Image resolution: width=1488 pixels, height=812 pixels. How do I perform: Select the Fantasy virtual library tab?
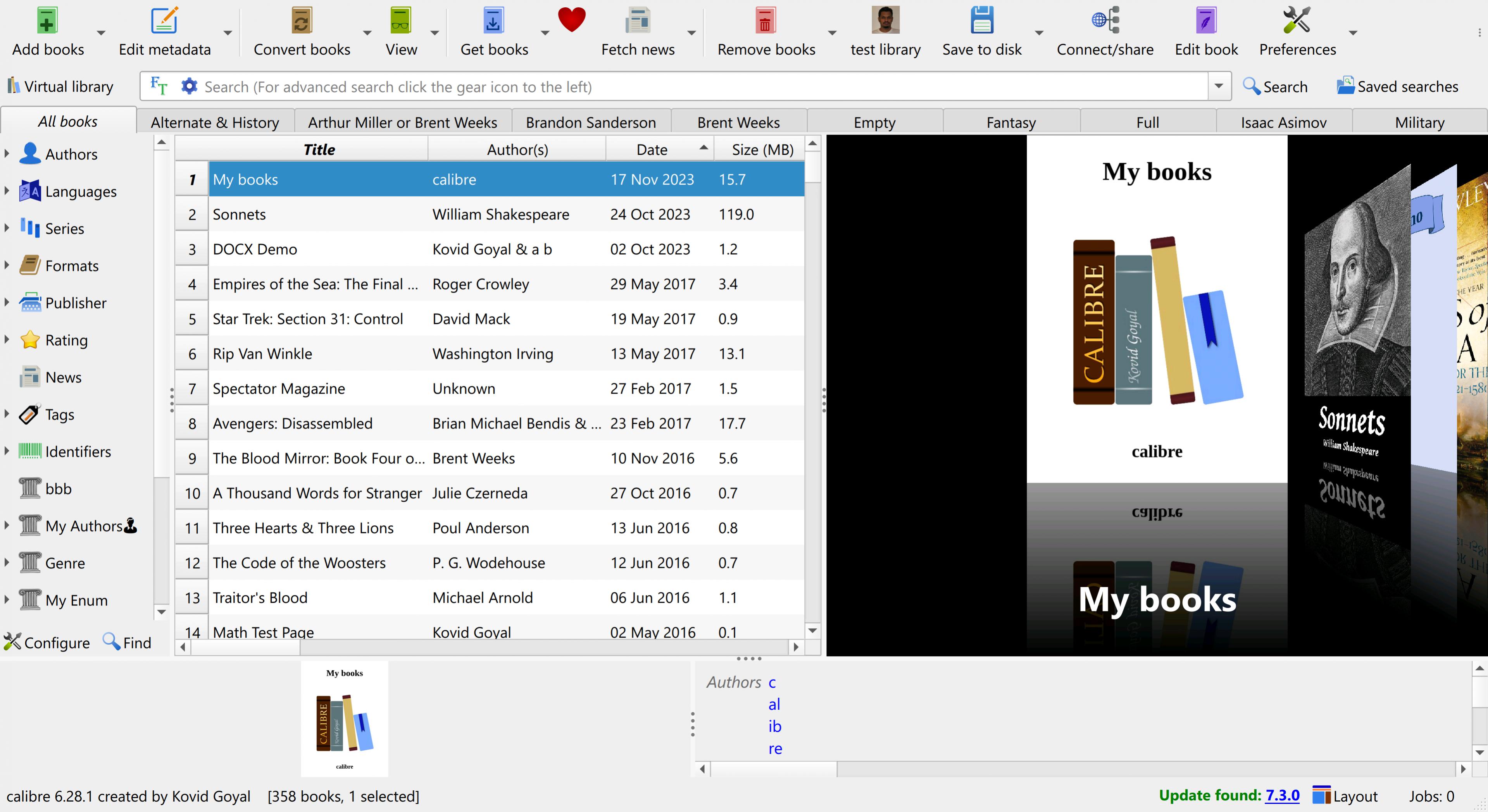point(1011,122)
